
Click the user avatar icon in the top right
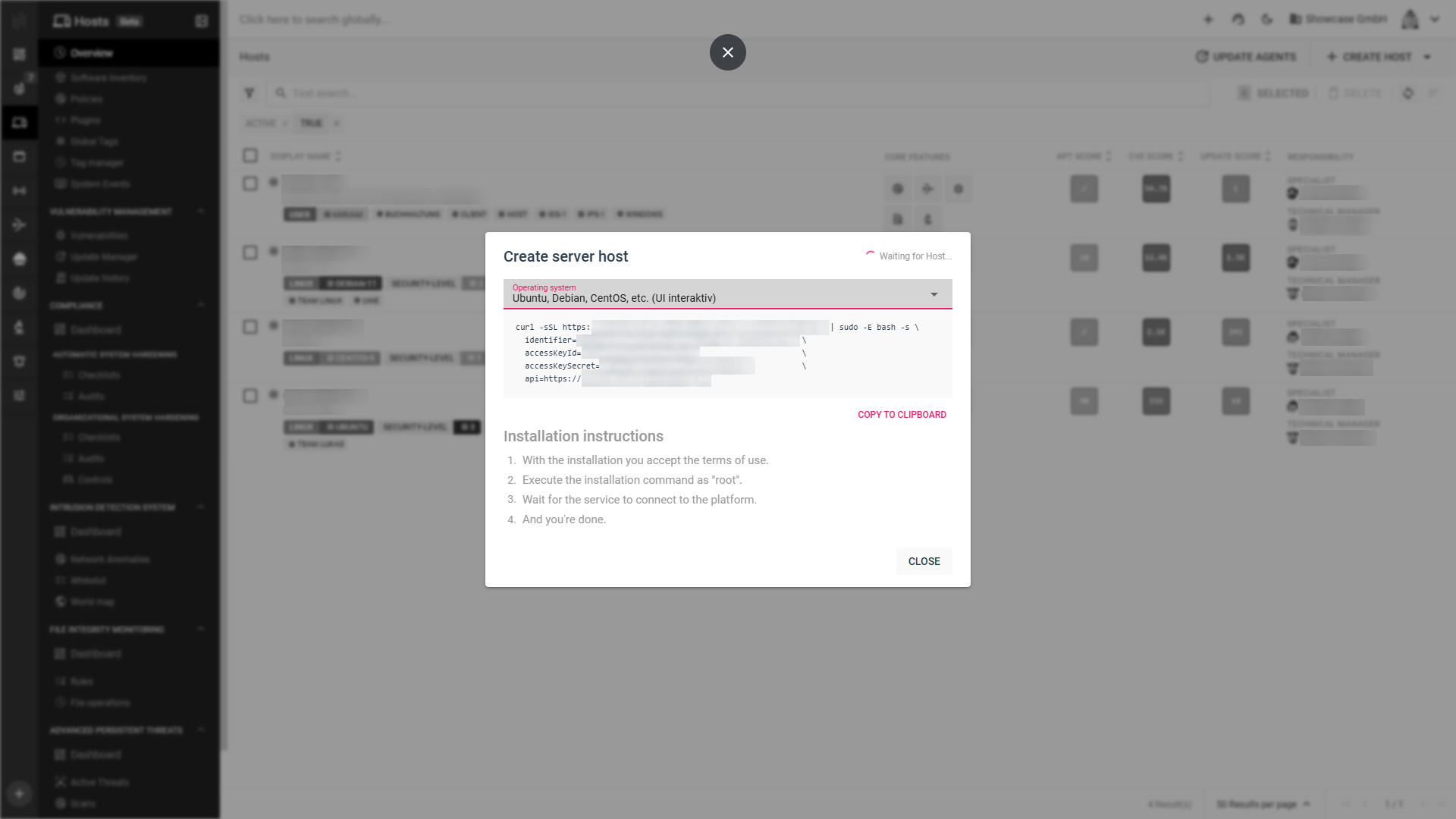[1410, 20]
